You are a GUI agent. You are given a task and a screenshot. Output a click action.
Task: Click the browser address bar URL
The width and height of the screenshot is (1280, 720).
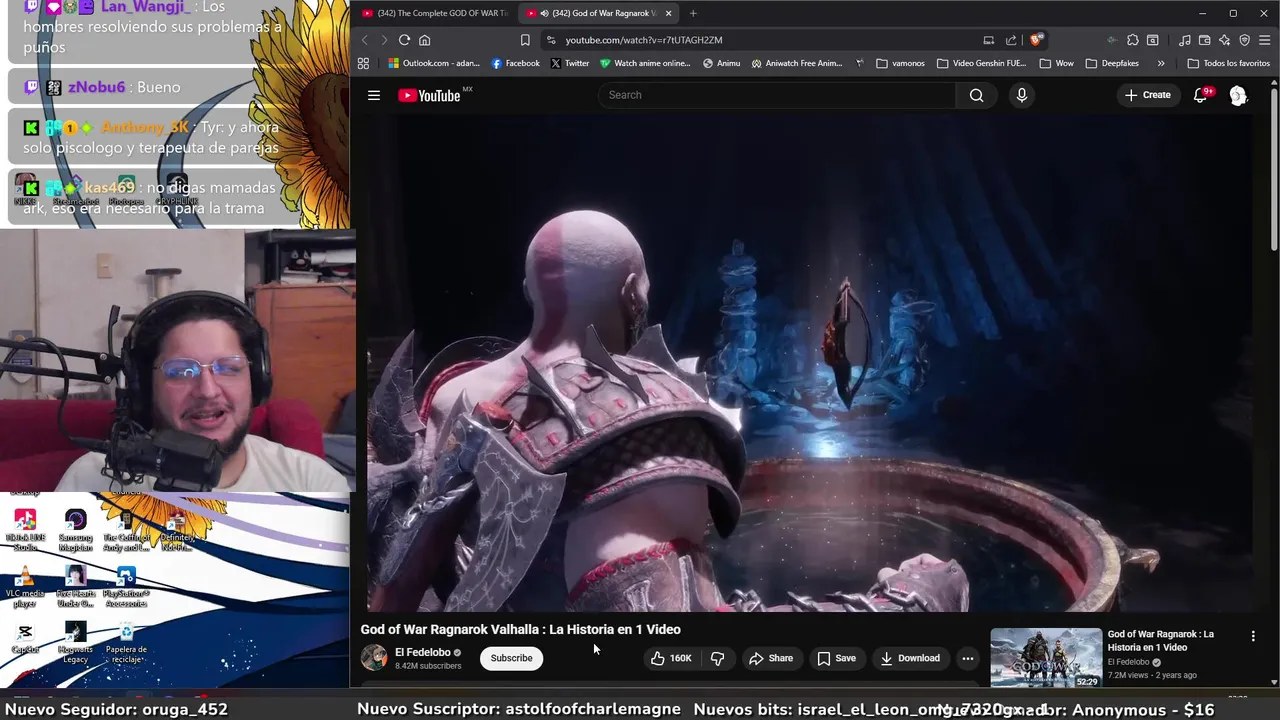(x=643, y=40)
